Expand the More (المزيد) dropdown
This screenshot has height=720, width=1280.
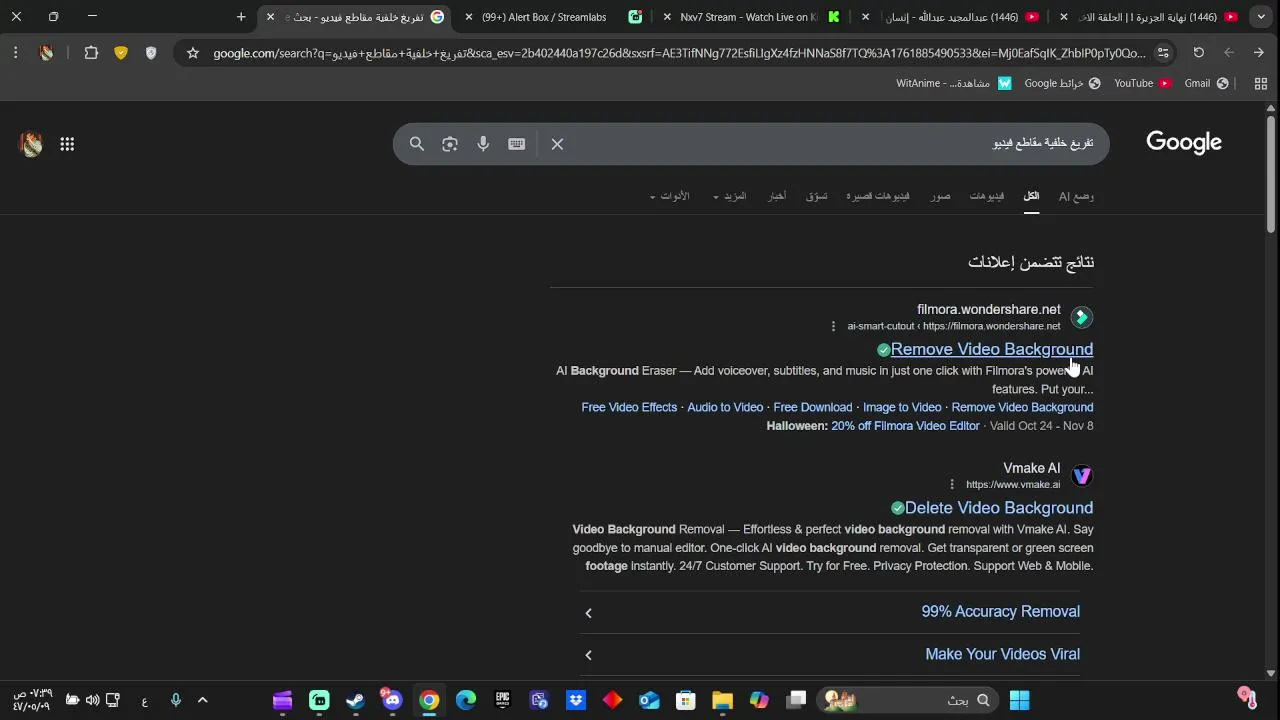730,196
